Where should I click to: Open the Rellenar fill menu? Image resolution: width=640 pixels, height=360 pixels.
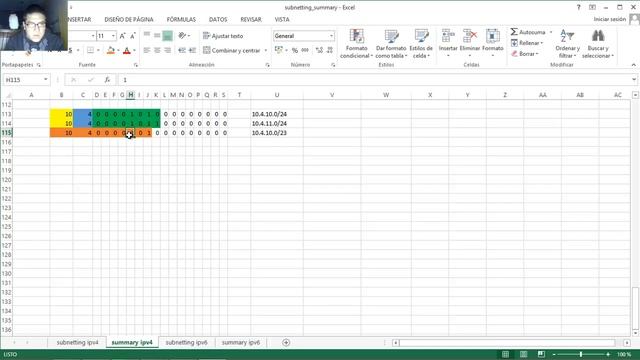tap(527, 43)
